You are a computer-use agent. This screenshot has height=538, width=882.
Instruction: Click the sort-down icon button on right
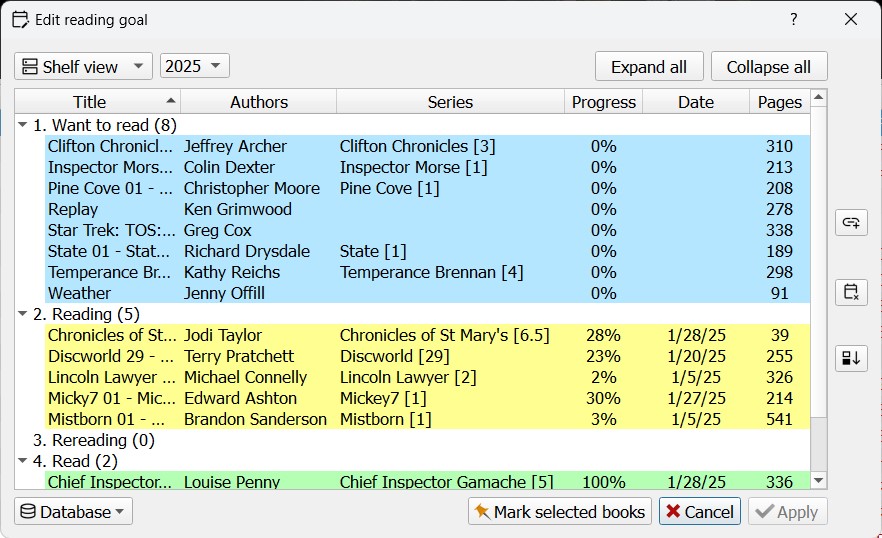tap(851, 358)
